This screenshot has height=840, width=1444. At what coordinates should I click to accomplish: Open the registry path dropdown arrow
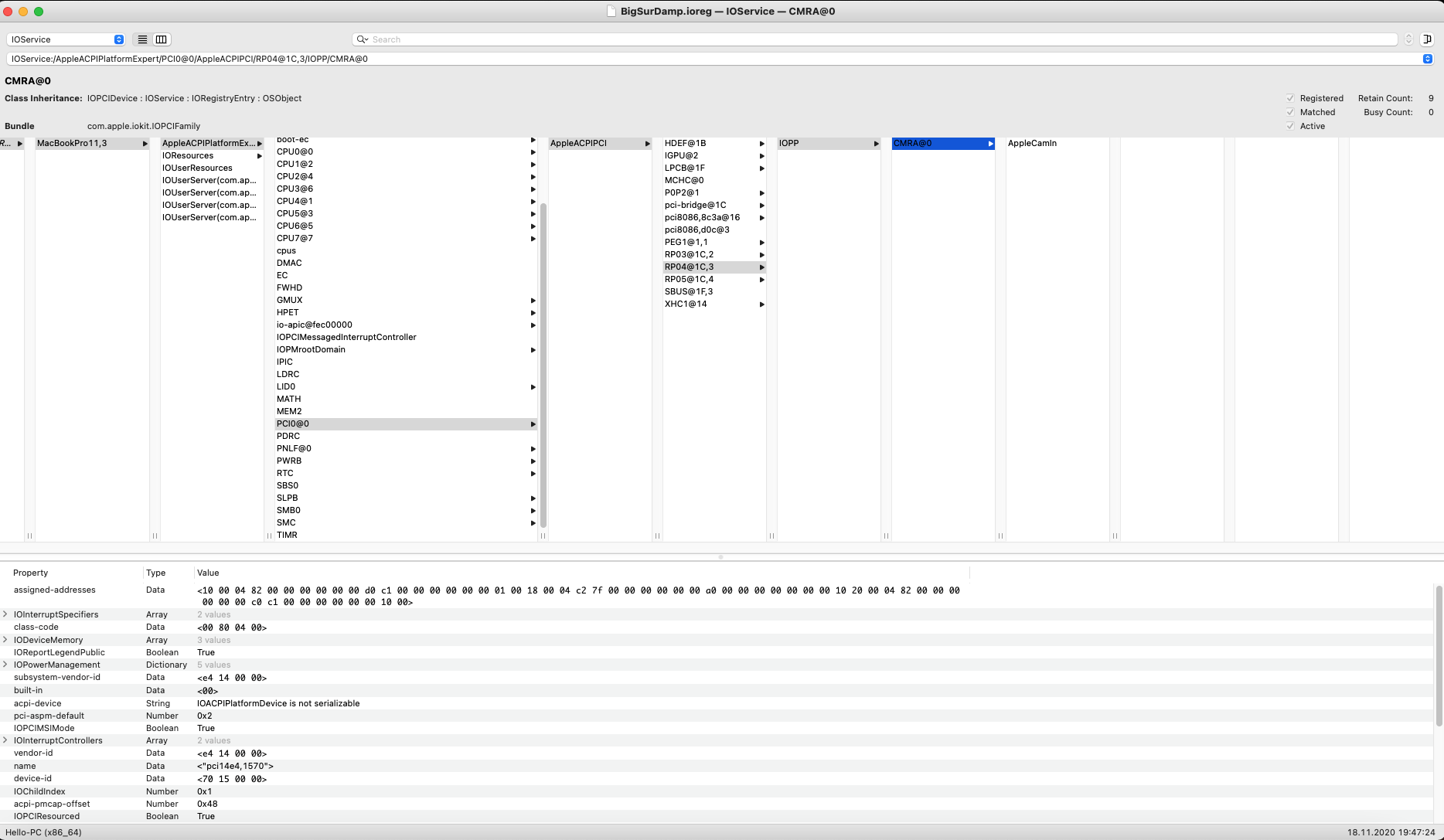click(x=1427, y=59)
